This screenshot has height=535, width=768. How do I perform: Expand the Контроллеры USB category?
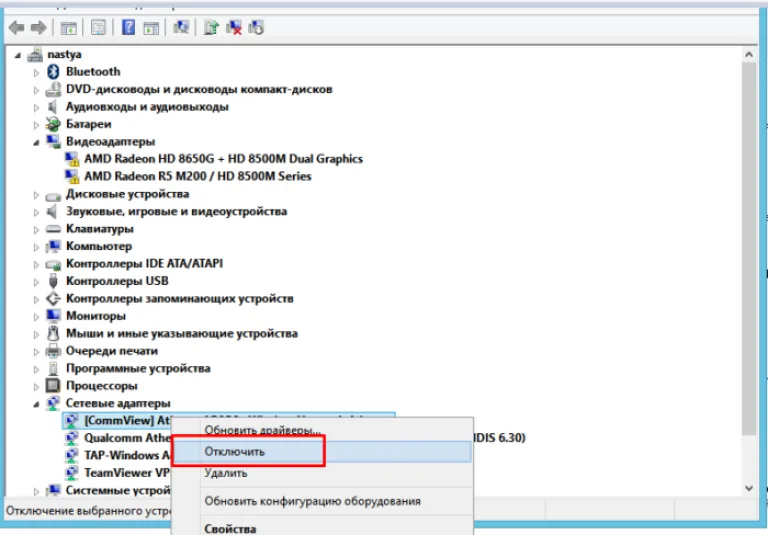click(36, 282)
